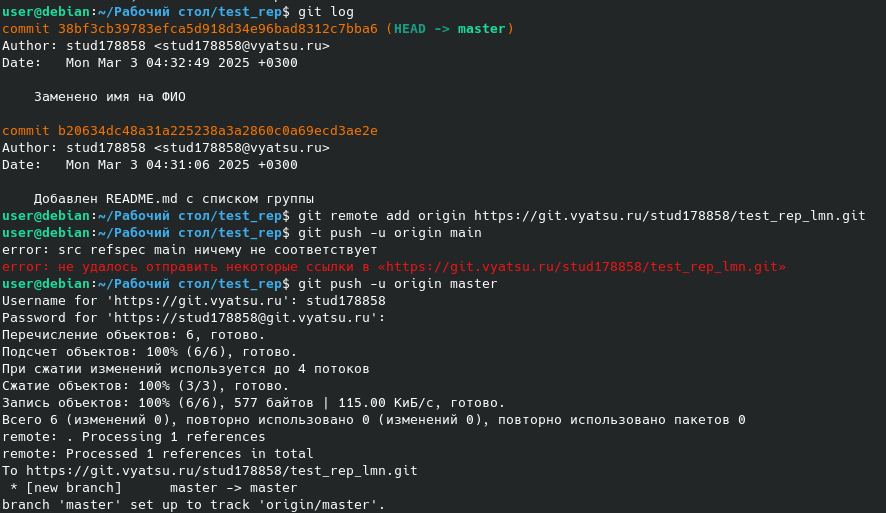886x513 pixels.
Task: Click the Password prompt line
Action: point(194,318)
